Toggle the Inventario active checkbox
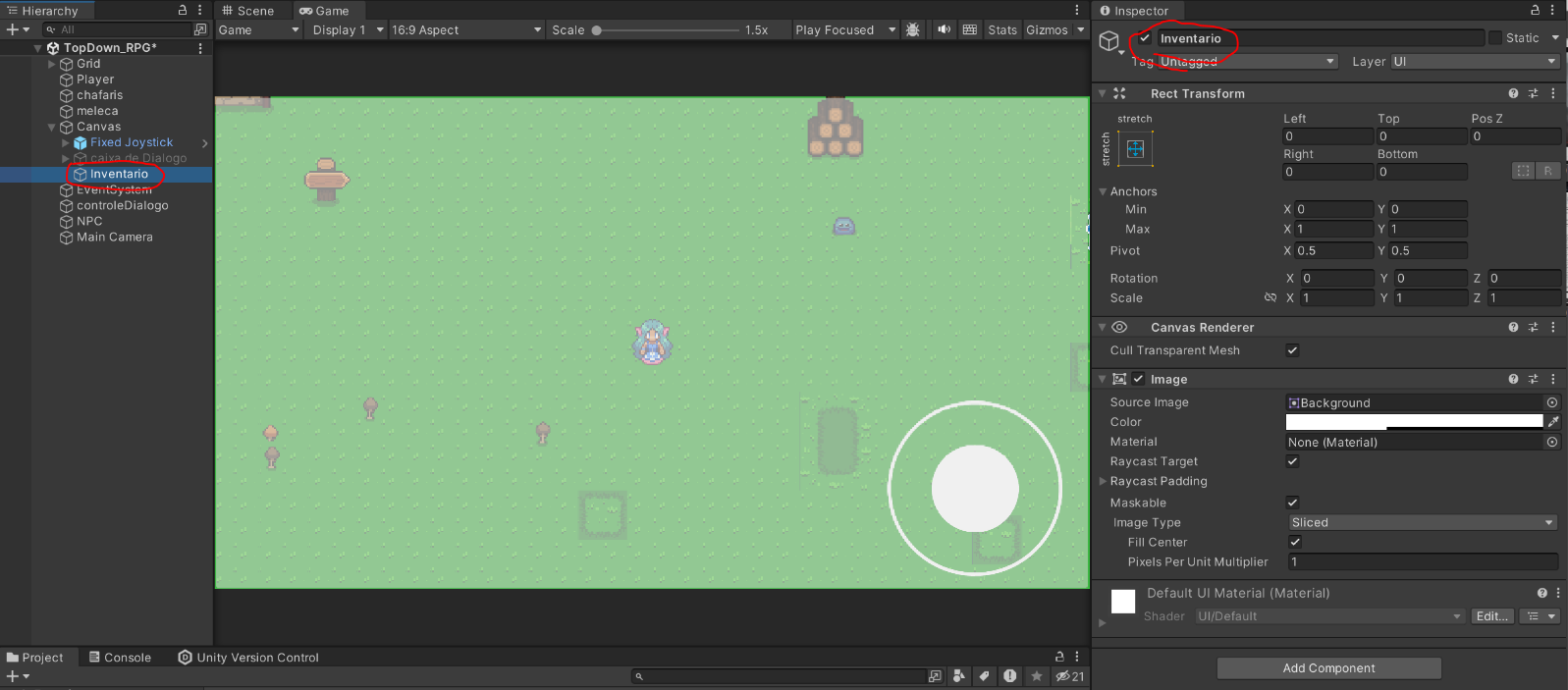The height and width of the screenshot is (690, 1568). coord(1145,38)
